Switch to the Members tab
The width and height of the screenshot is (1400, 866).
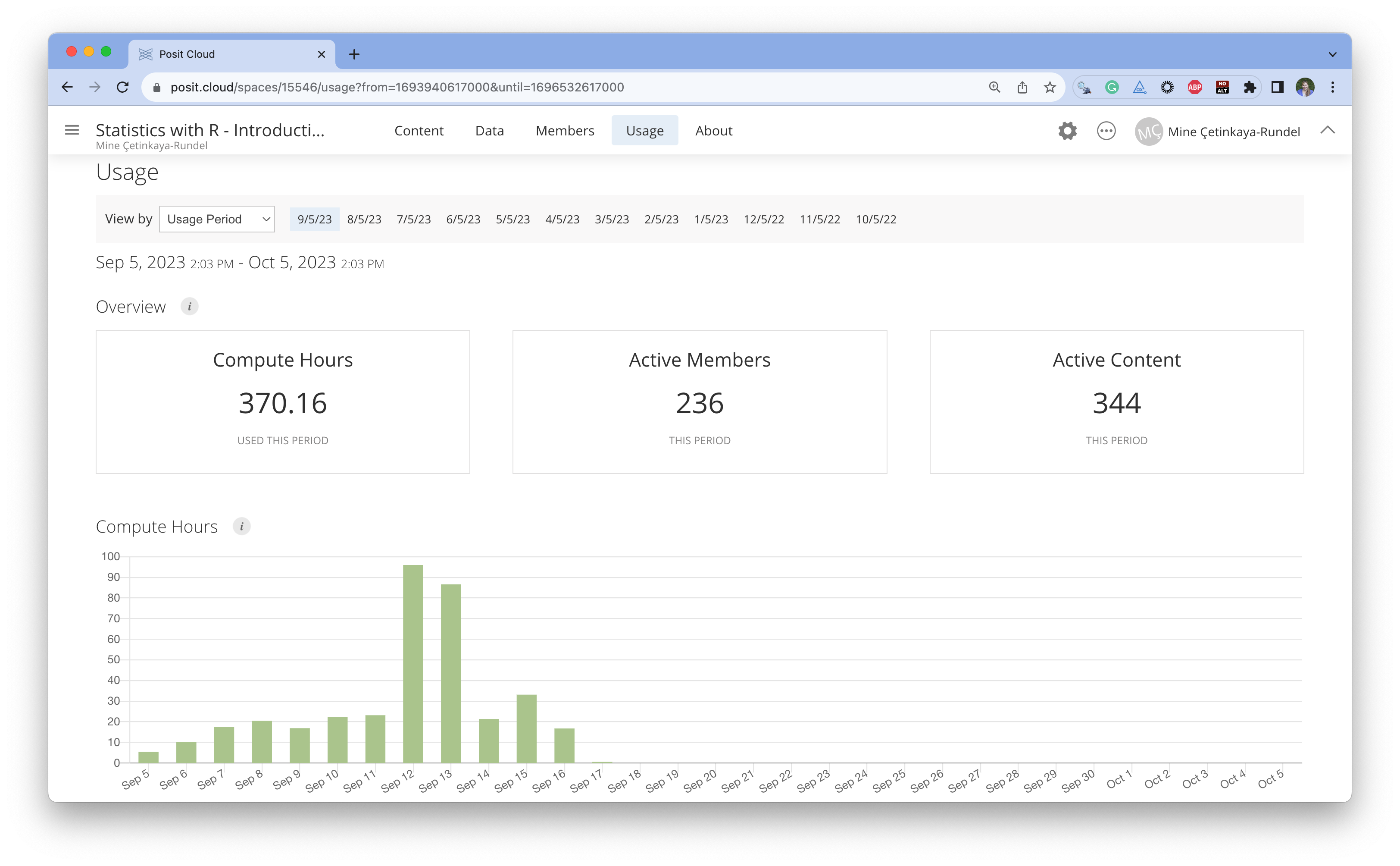click(564, 131)
